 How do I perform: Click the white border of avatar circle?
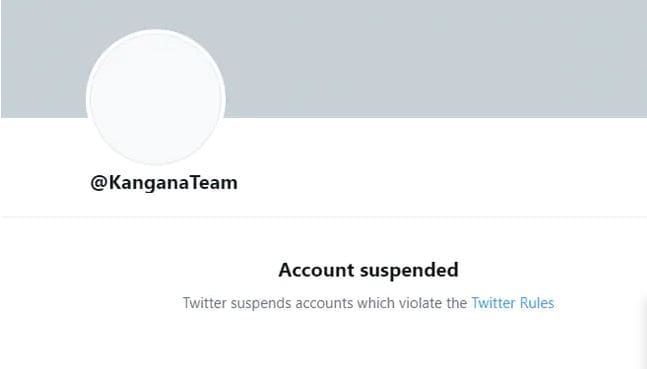tap(88, 98)
